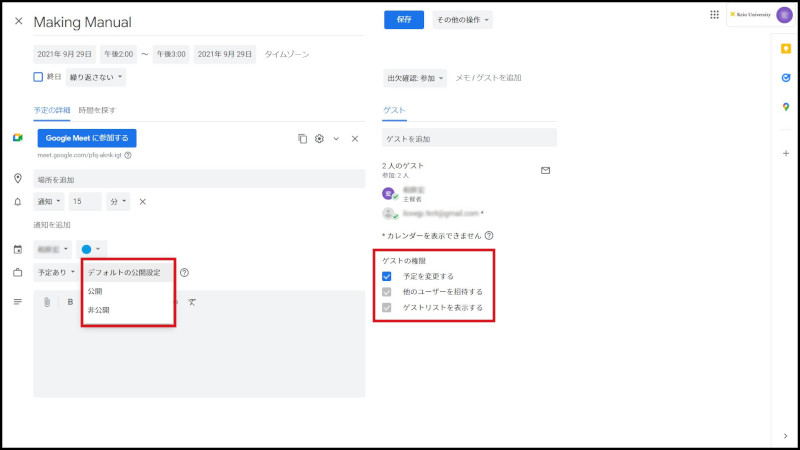Open the blue event color picker
The image size is (800, 450).
[92, 248]
